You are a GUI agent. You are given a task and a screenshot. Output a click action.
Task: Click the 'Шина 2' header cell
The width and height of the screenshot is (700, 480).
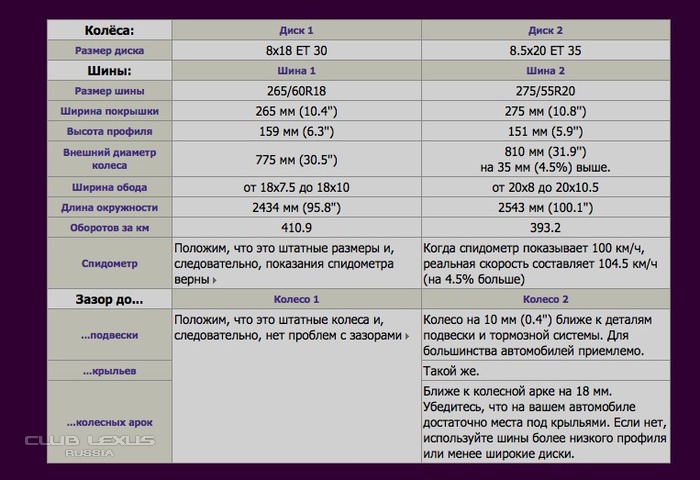pos(545,71)
